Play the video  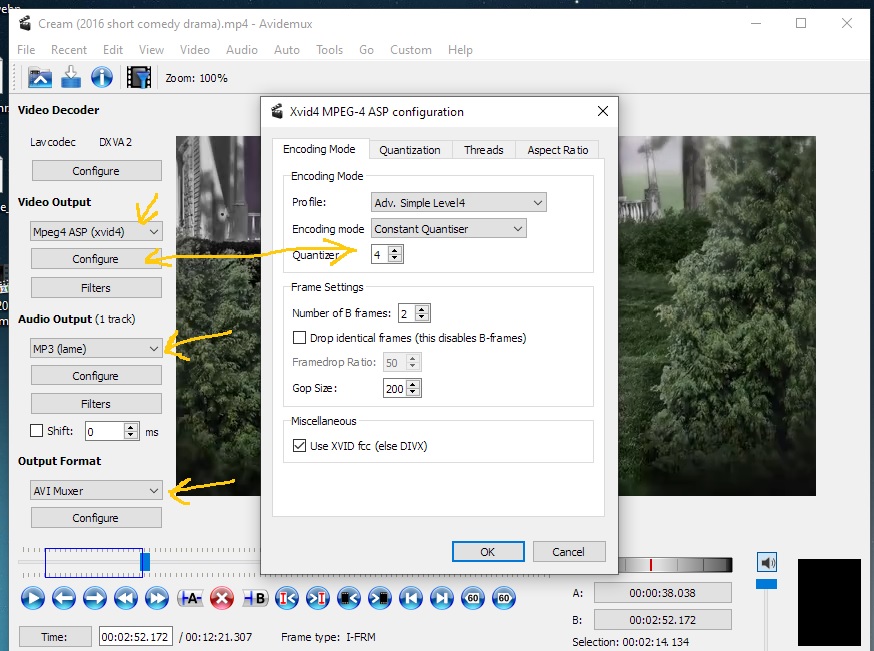(33, 599)
